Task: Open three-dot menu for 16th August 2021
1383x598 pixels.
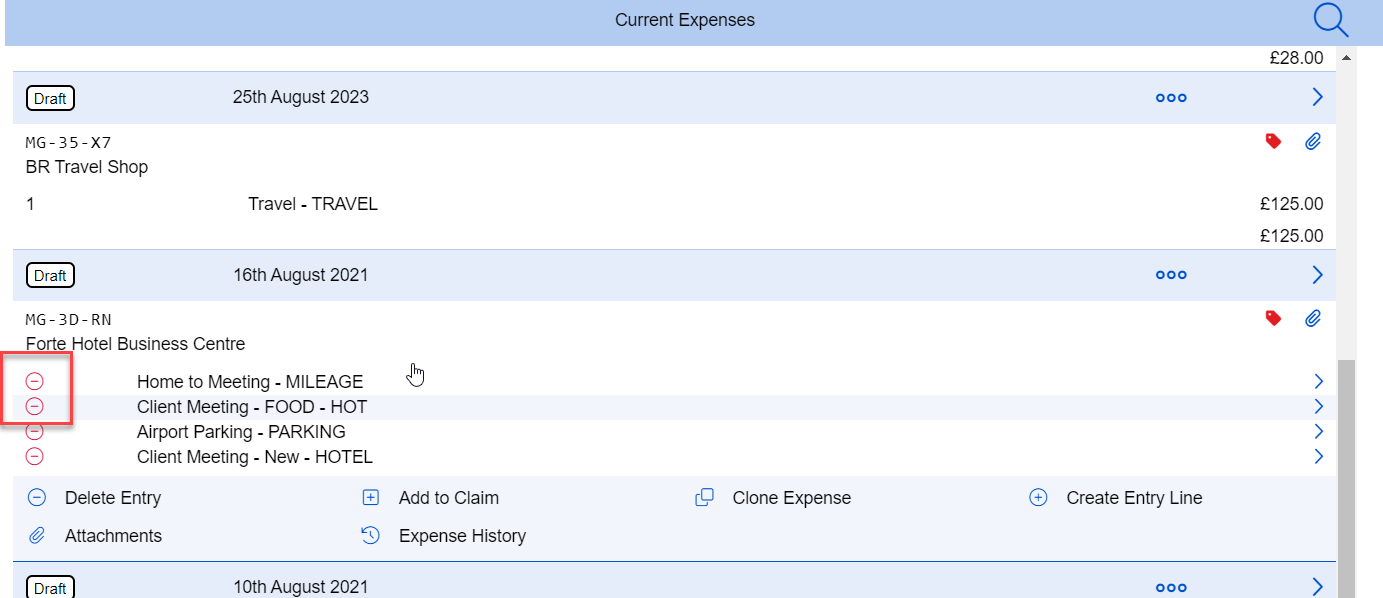Action: tap(1171, 275)
